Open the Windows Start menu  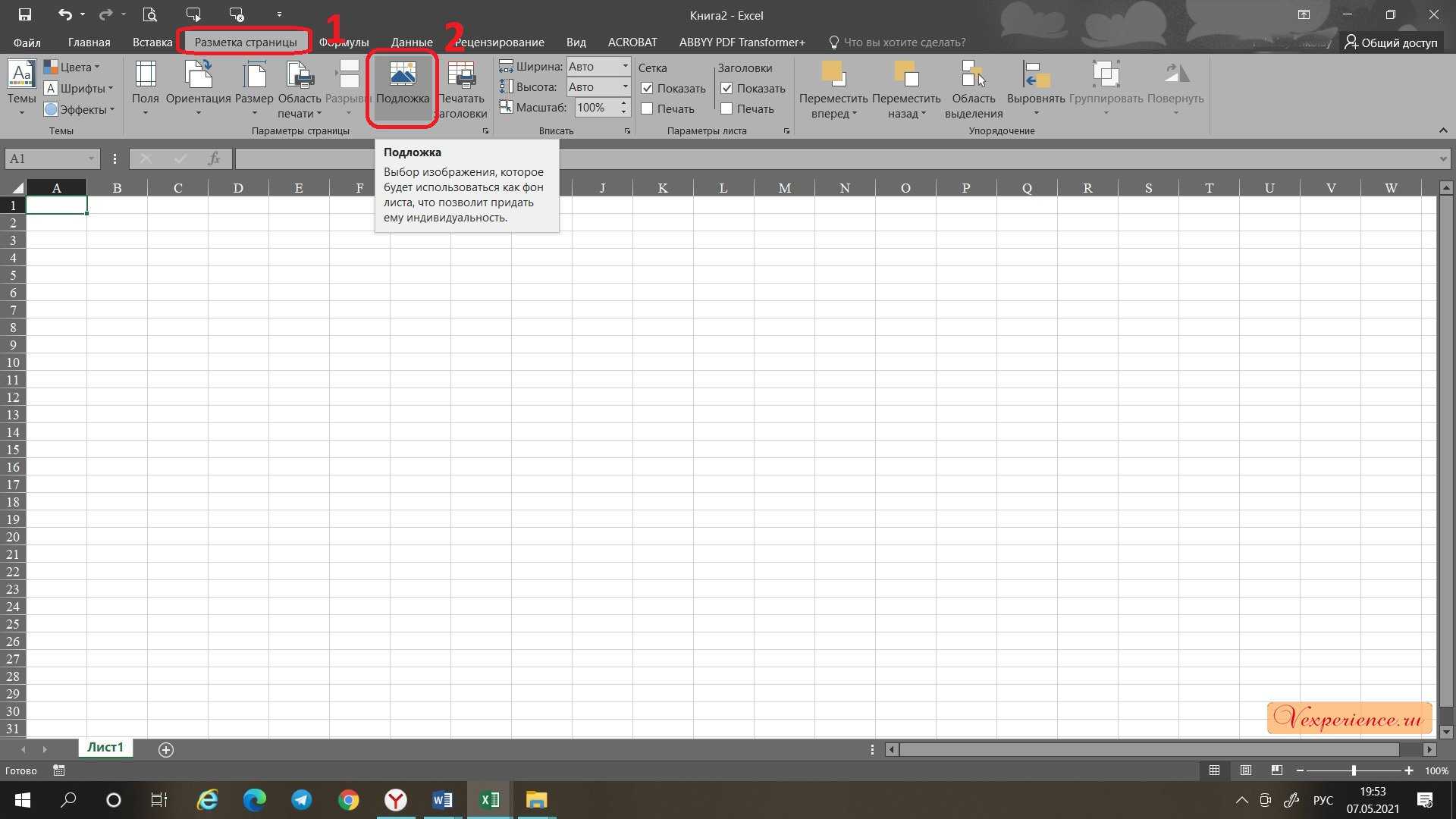tap(22, 800)
